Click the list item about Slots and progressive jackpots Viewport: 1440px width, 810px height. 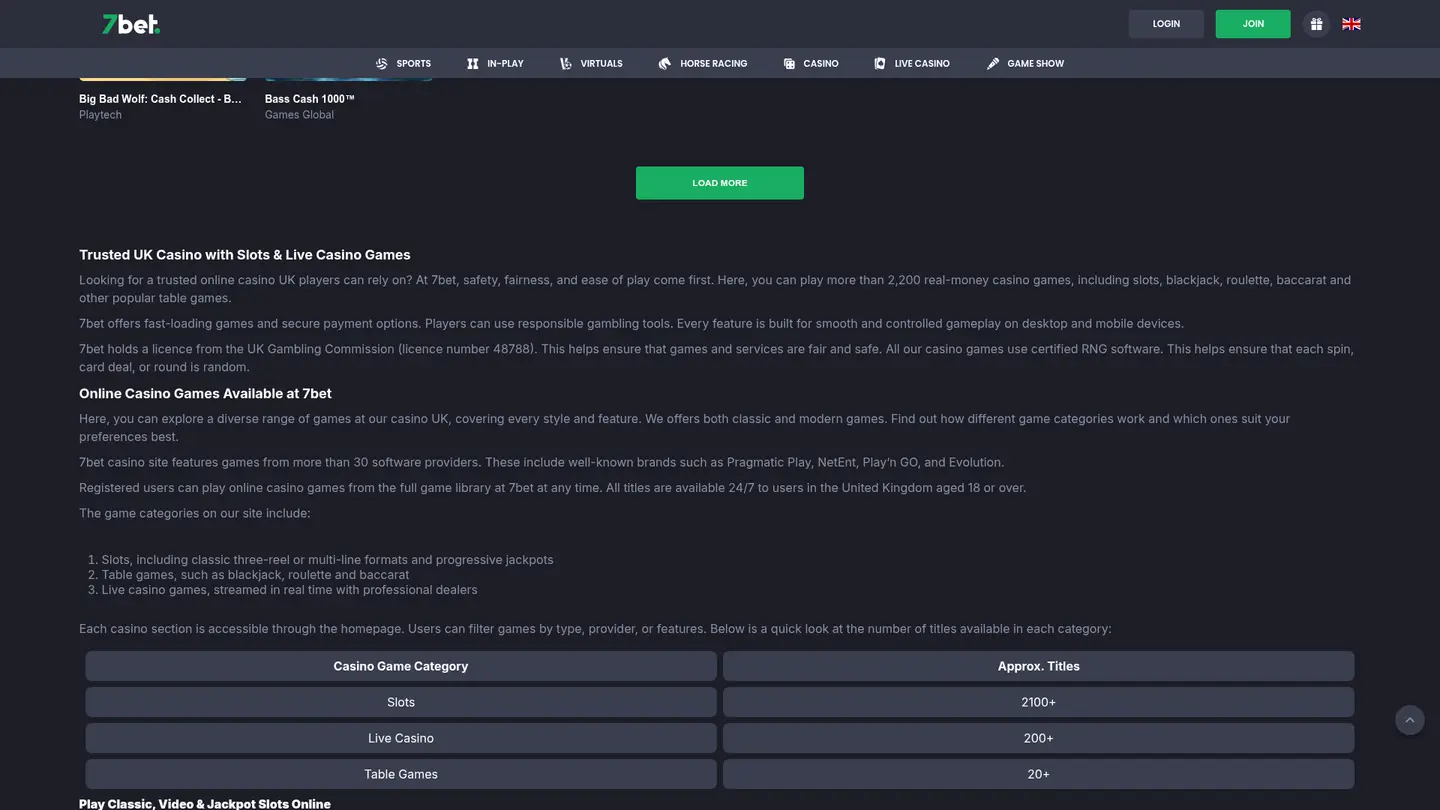(327, 560)
